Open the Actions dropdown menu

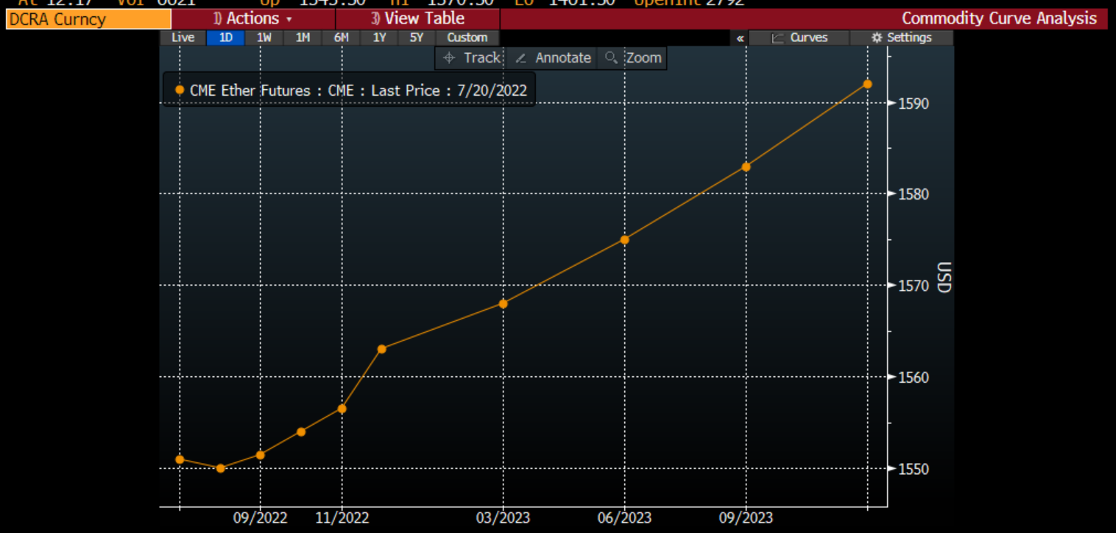254,18
